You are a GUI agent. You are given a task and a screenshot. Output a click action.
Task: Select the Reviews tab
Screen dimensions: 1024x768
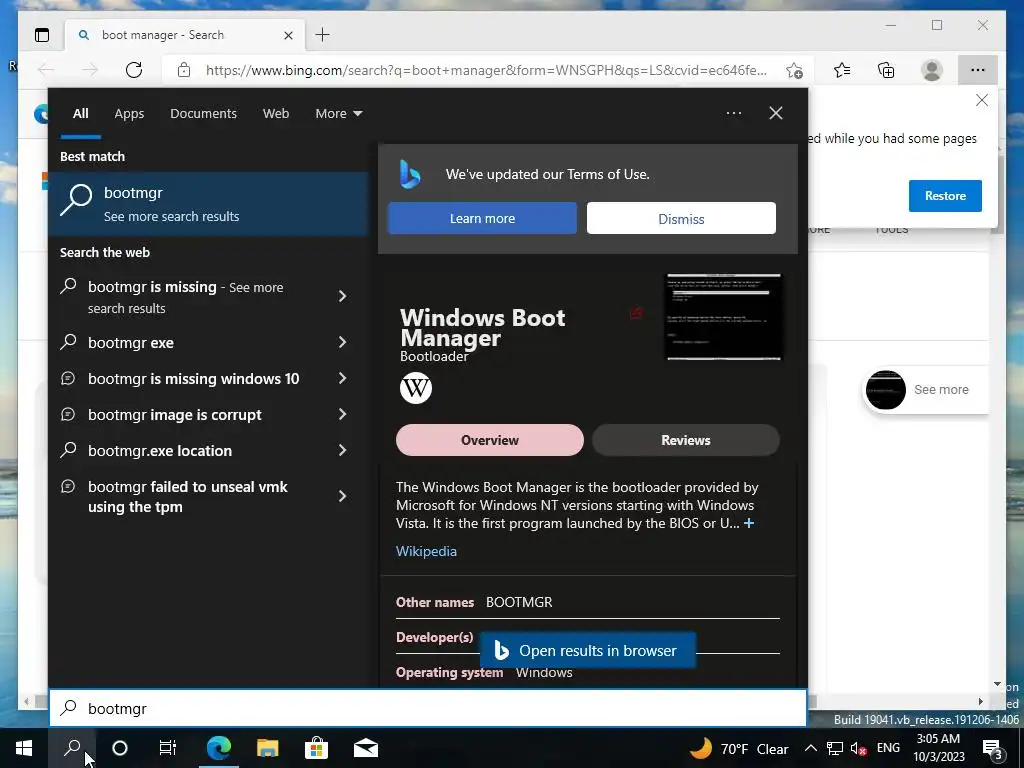pyautogui.click(x=686, y=440)
